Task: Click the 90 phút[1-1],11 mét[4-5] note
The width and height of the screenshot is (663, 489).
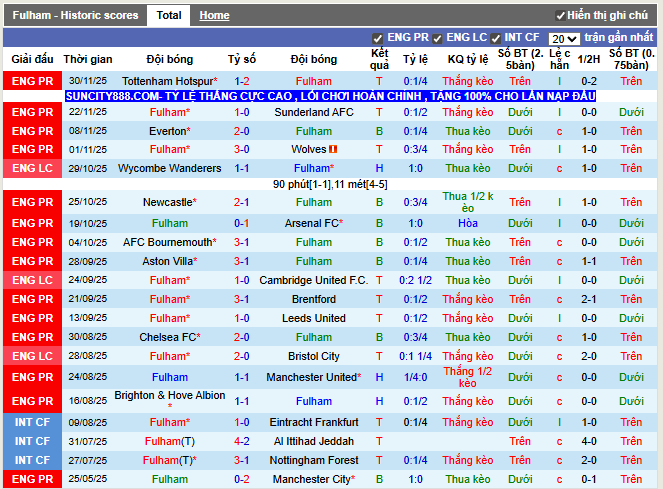Action: point(330,184)
